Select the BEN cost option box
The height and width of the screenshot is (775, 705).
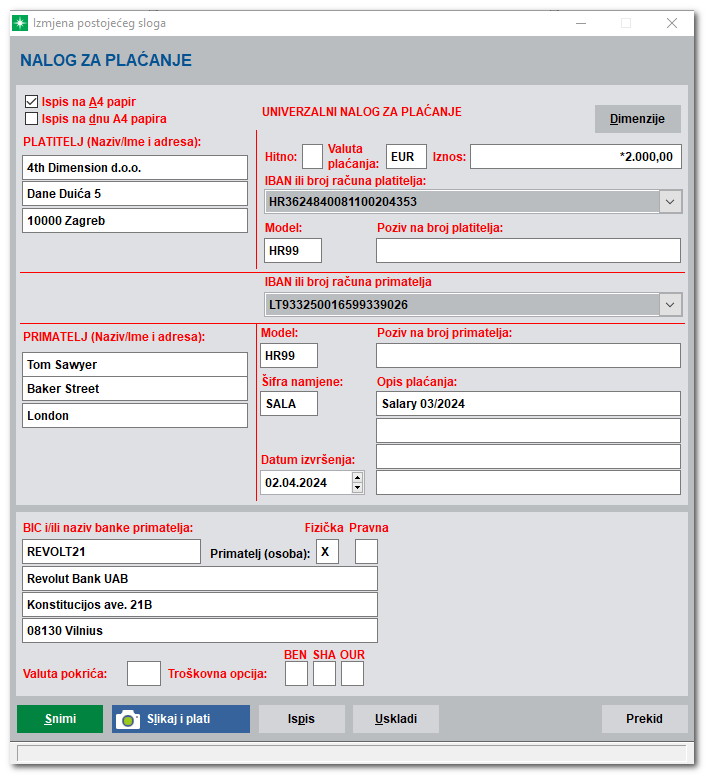click(x=296, y=674)
